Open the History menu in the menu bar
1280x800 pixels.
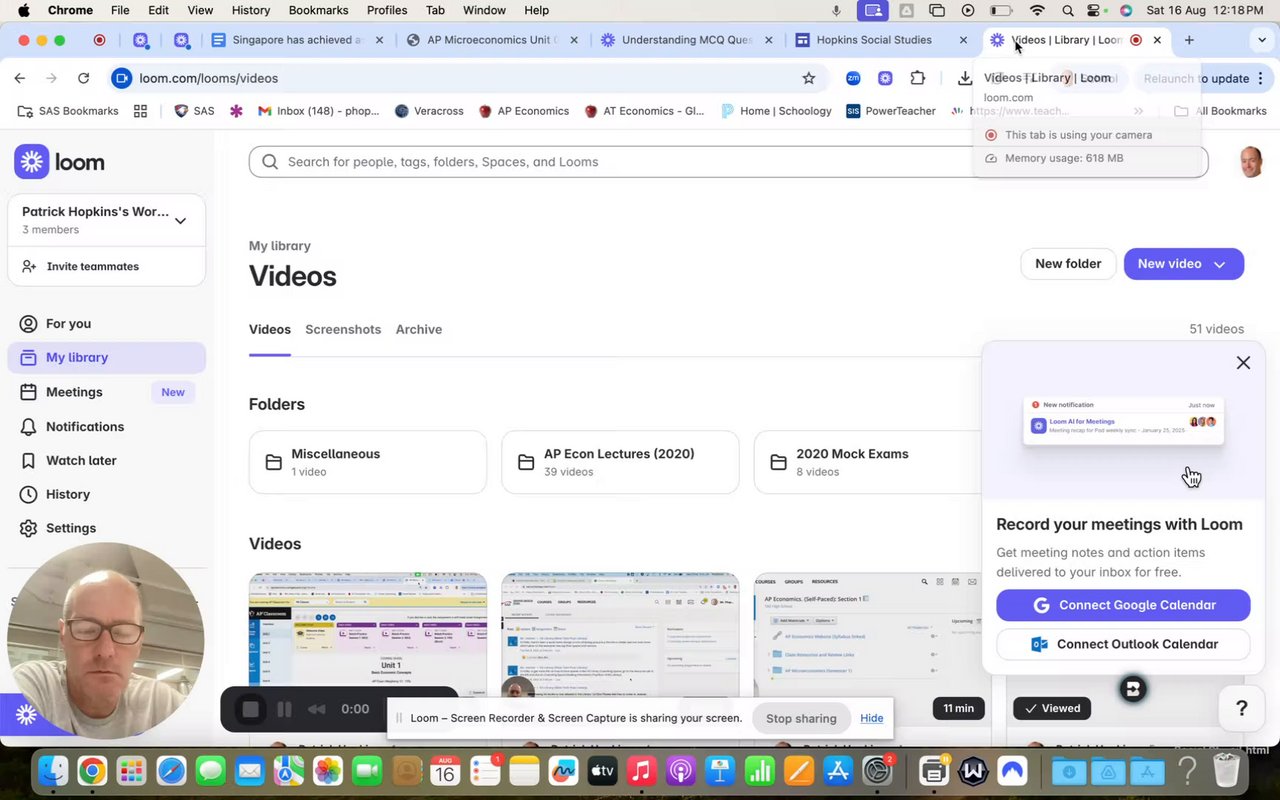pyautogui.click(x=250, y=10)
